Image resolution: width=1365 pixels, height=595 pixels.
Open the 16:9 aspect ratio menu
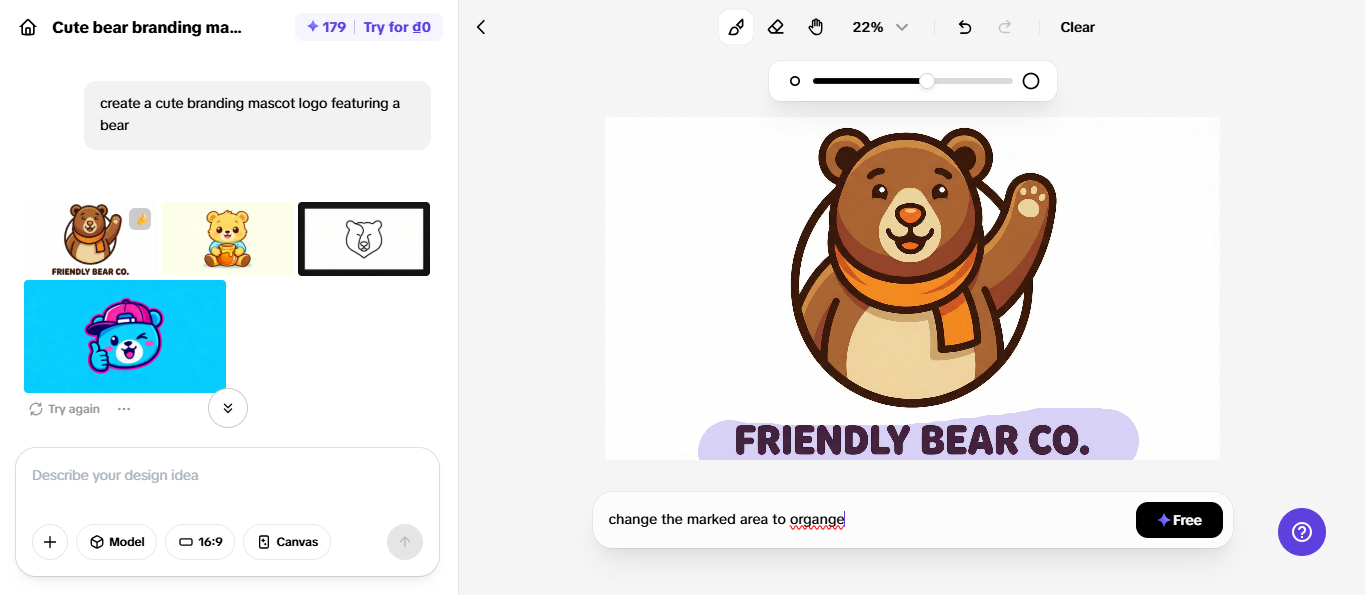[x=200, y=542]
